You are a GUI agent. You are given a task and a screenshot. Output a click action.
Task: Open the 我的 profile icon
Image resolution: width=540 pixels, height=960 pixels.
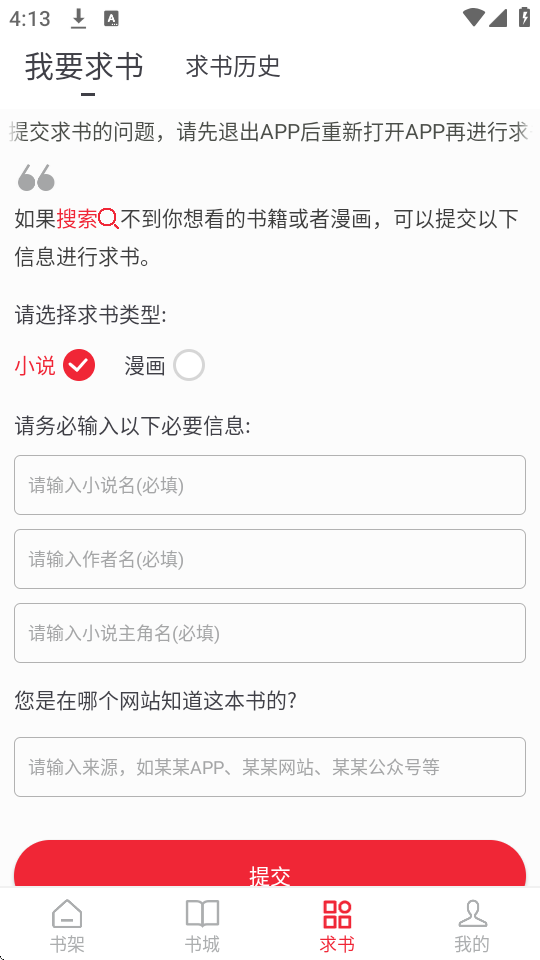click(472, 914)
